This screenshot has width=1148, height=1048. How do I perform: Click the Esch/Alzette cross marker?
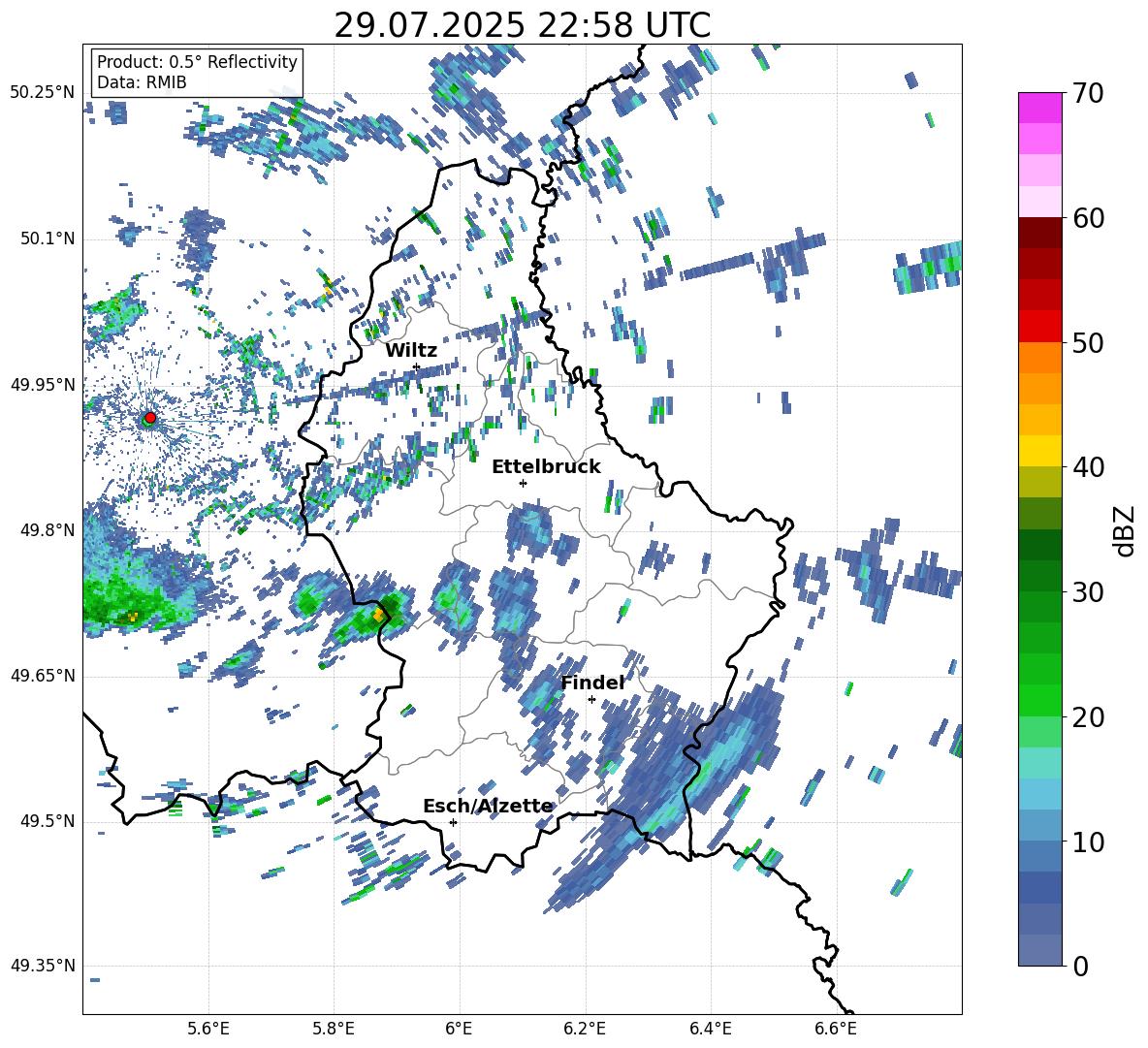click(x=453, y=822)
